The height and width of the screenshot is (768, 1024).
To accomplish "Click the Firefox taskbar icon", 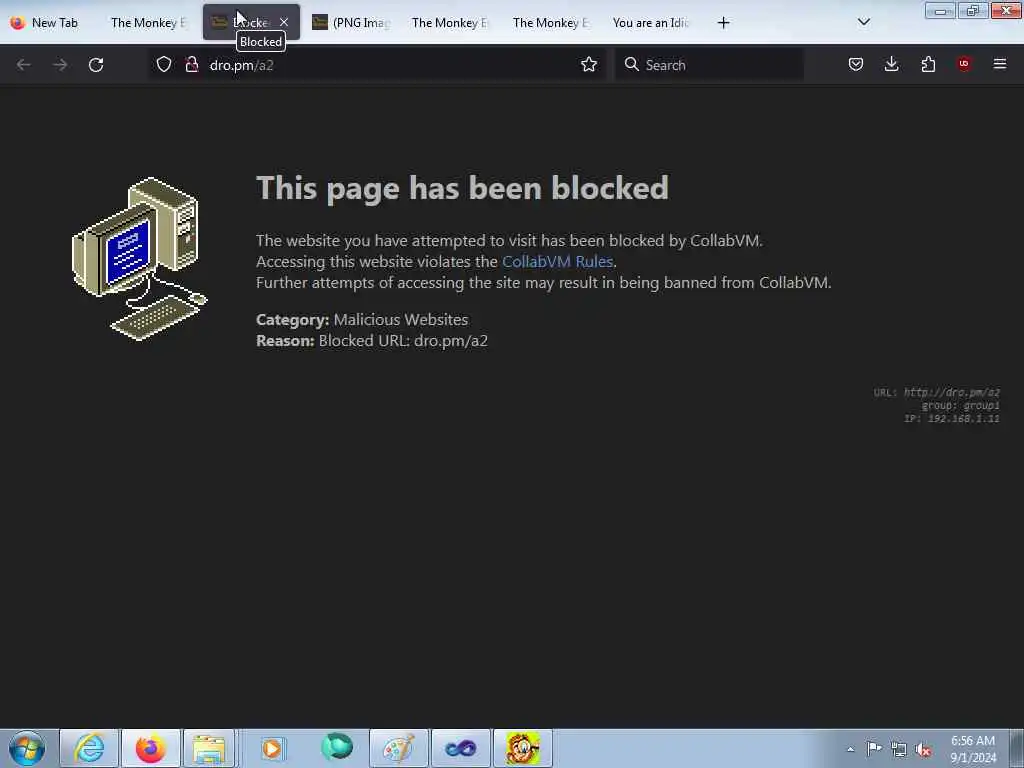I will coord(151,748).
